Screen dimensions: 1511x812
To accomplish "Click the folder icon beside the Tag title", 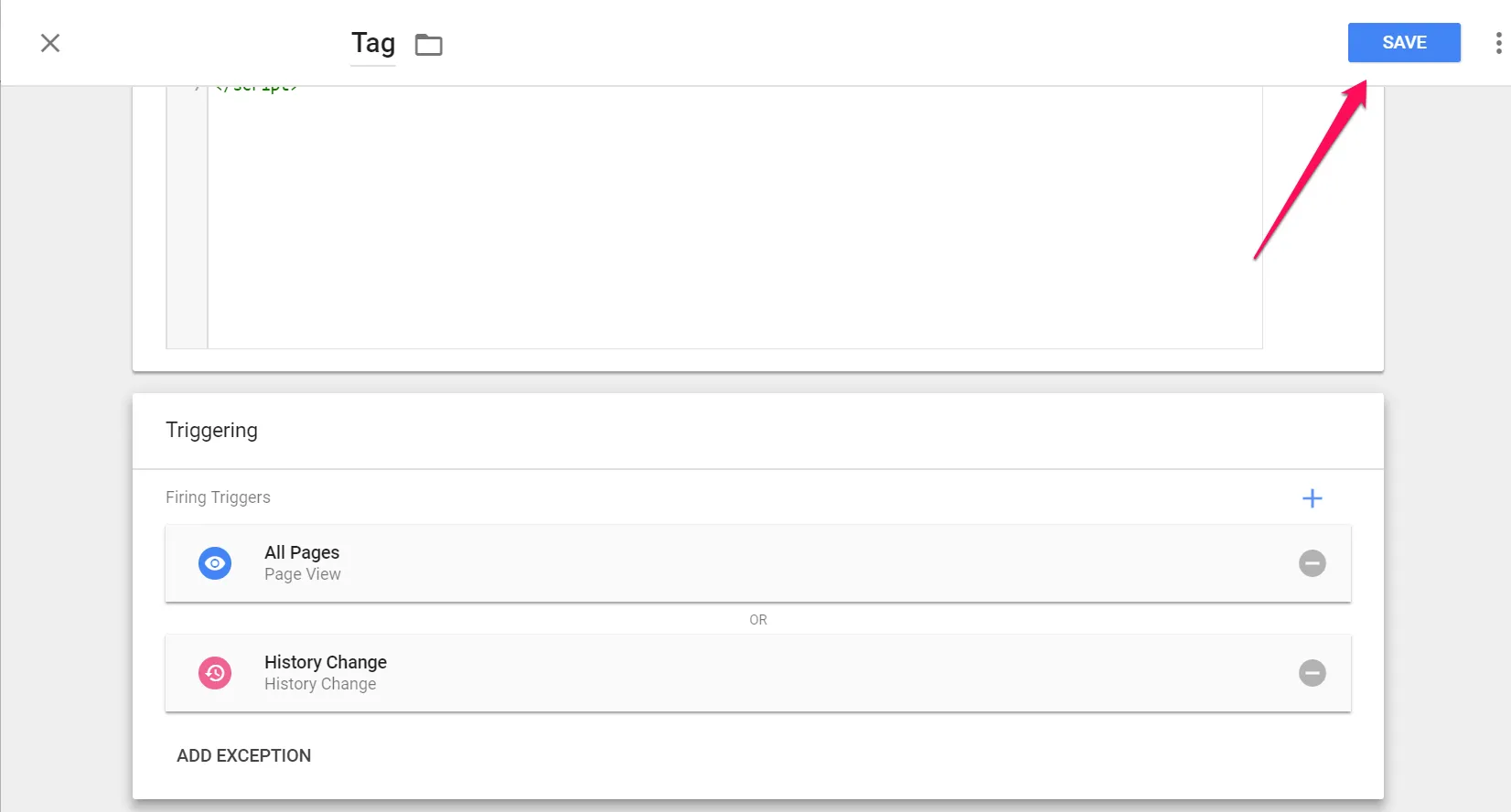I will click(x=428, y=44).
